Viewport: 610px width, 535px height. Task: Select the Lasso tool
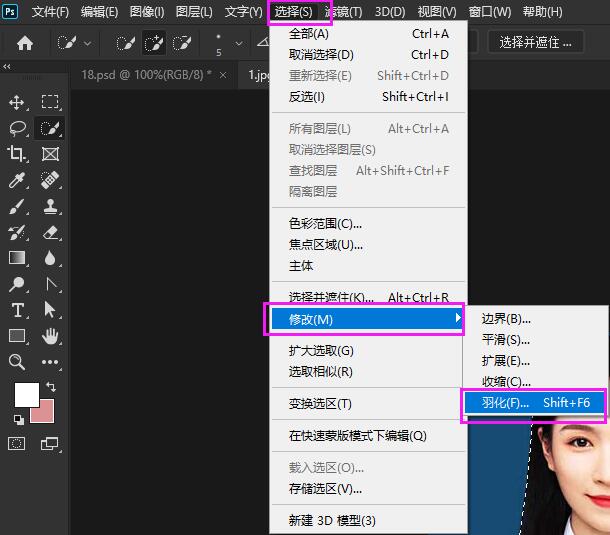click(17, 128)
